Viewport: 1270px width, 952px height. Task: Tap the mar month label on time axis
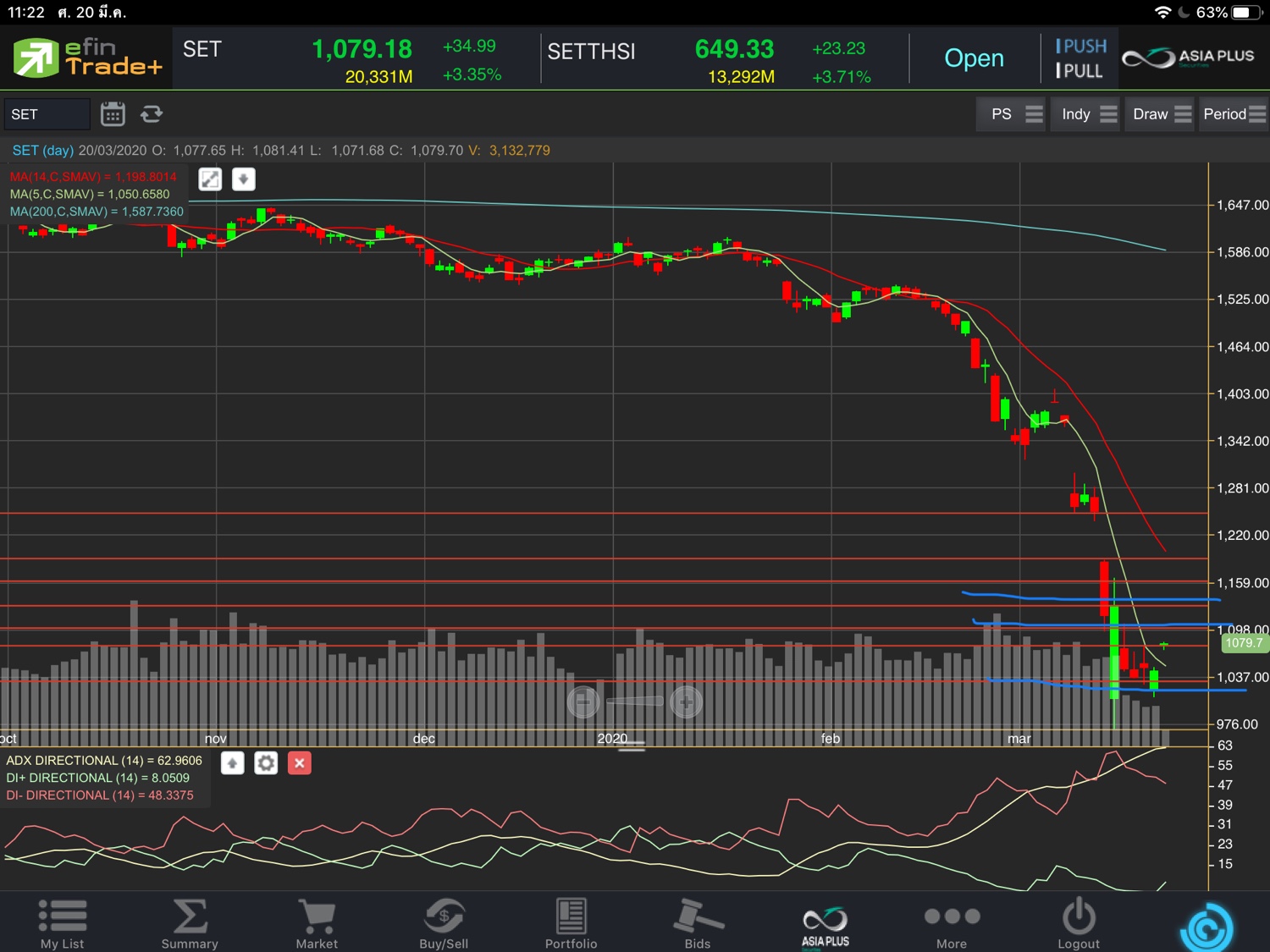1019,739
